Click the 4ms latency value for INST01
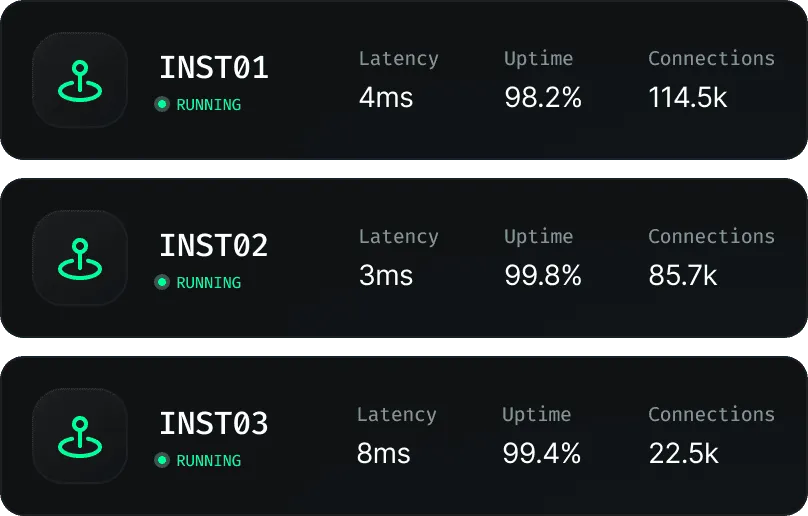The height and width of the screenshot is (516, 808). click(x=385, y=97)
